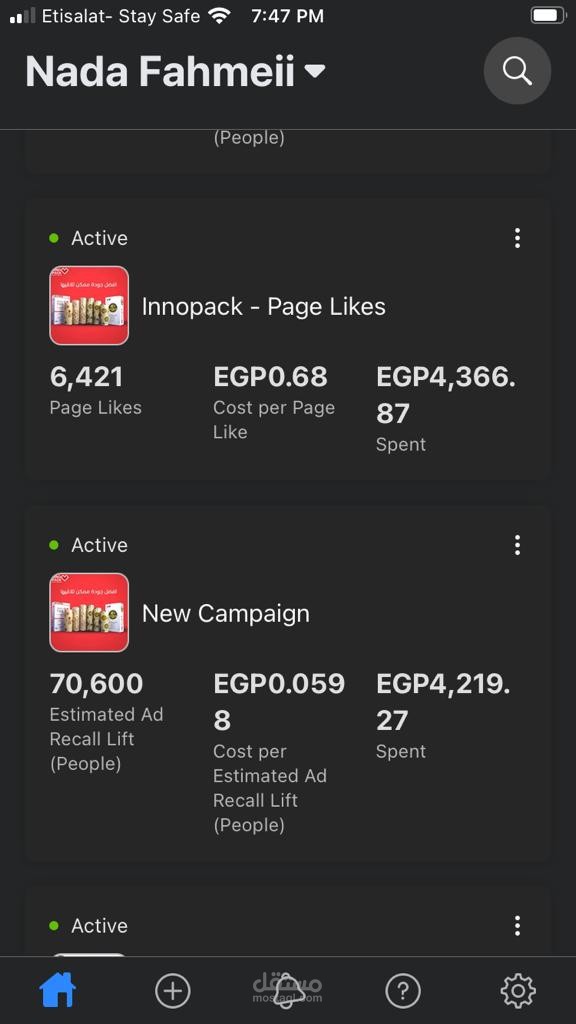View the 6,421 Page Likes metric
The width and height of the screenshot is (576, 1024).
[95, 391]
